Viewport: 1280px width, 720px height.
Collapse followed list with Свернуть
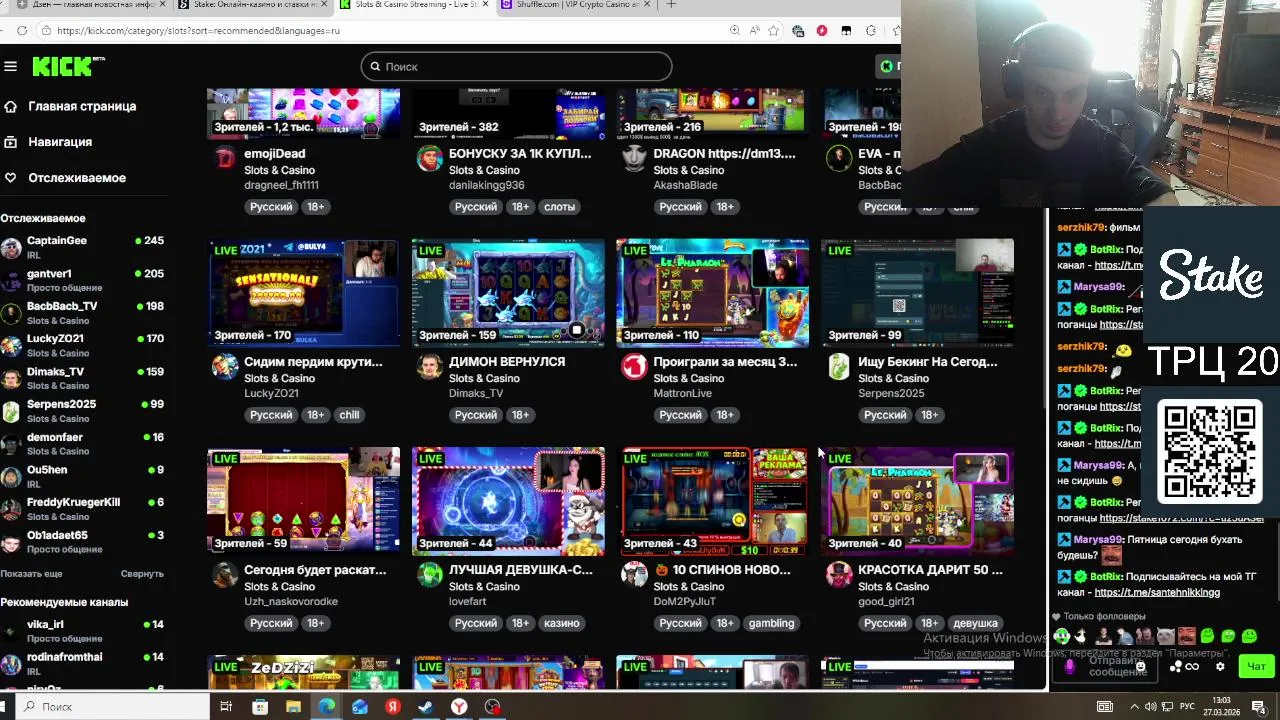point(142,574)
